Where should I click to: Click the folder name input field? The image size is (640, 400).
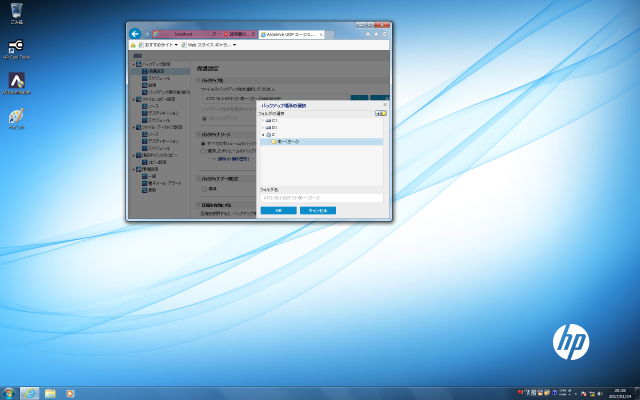[320, 198]
